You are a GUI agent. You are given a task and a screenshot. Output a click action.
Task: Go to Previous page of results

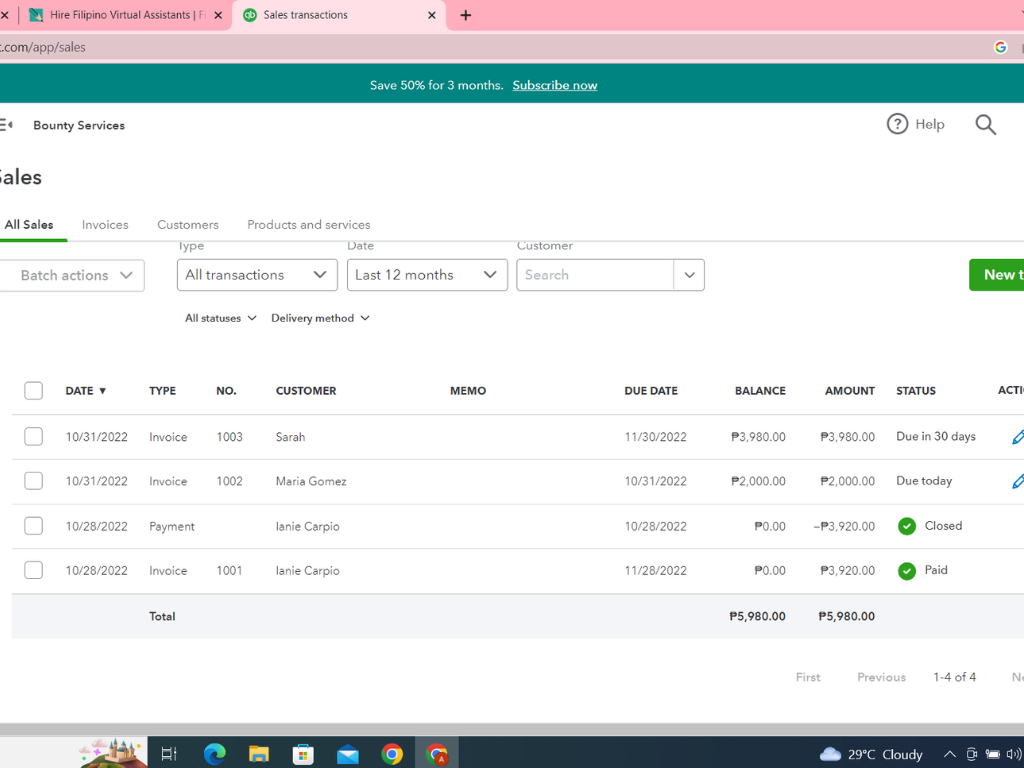[x=881, y=677]
